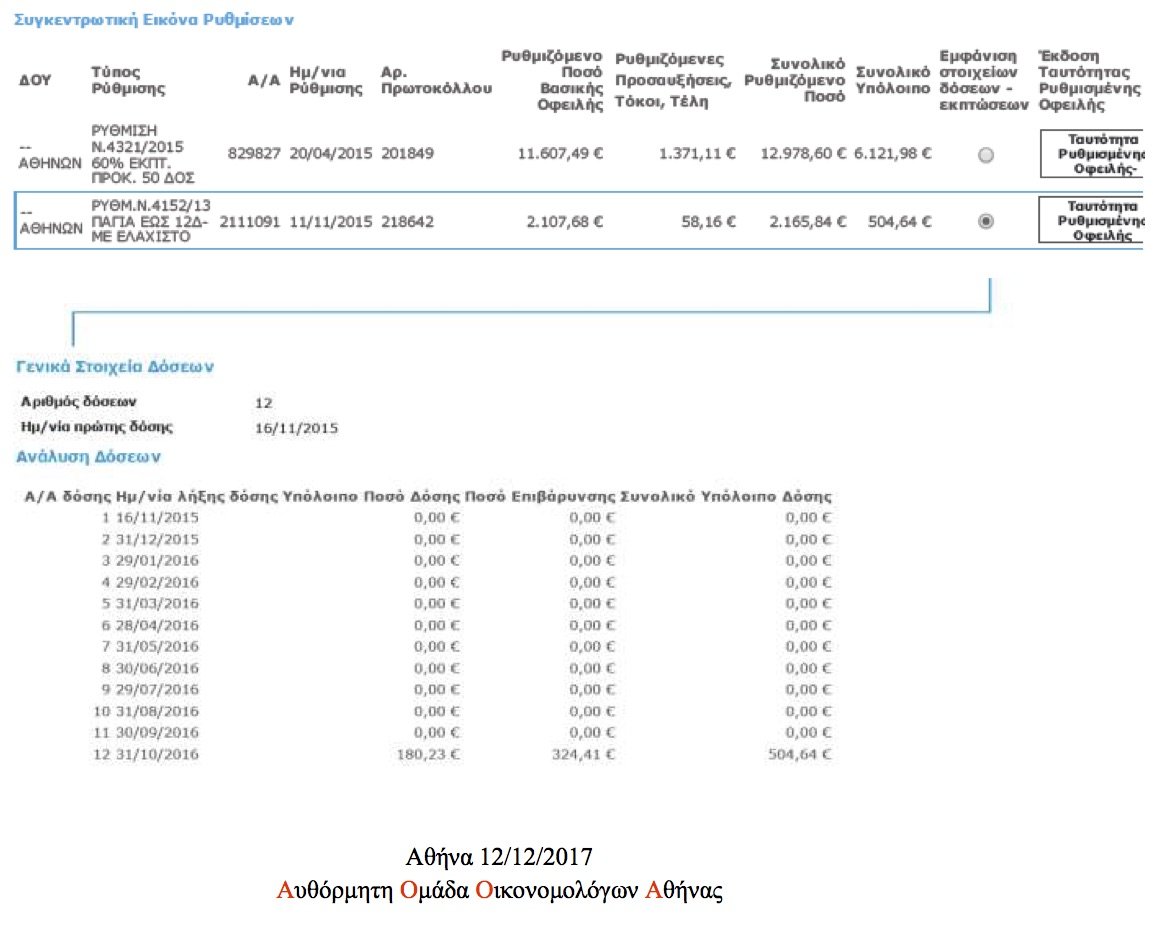Select the radio button in the 2111091 row
The width and height of the screenshot is (1153, 936).
[x=985, y=222]
